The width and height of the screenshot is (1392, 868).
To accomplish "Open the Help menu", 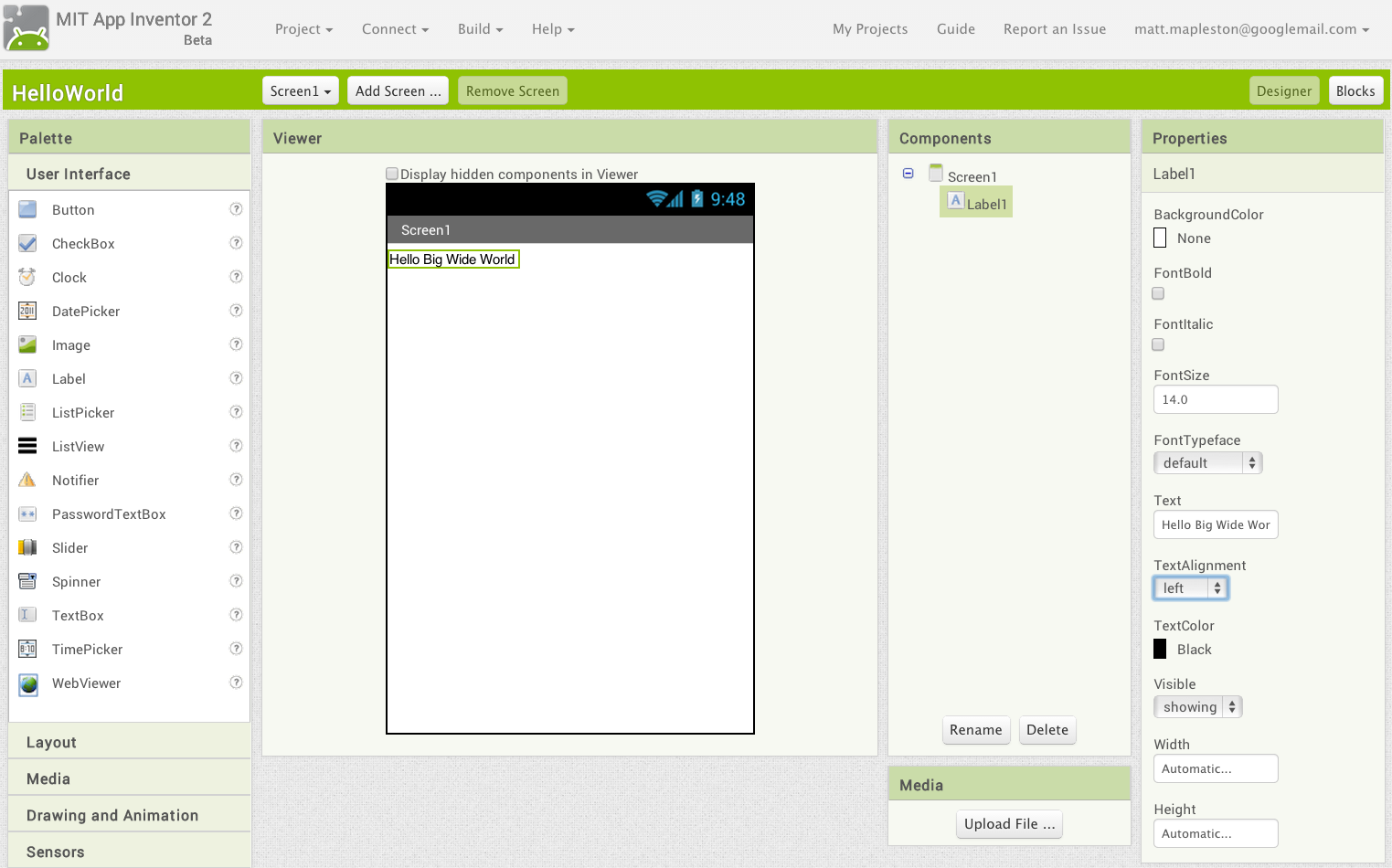I will (x=553, y=29).
